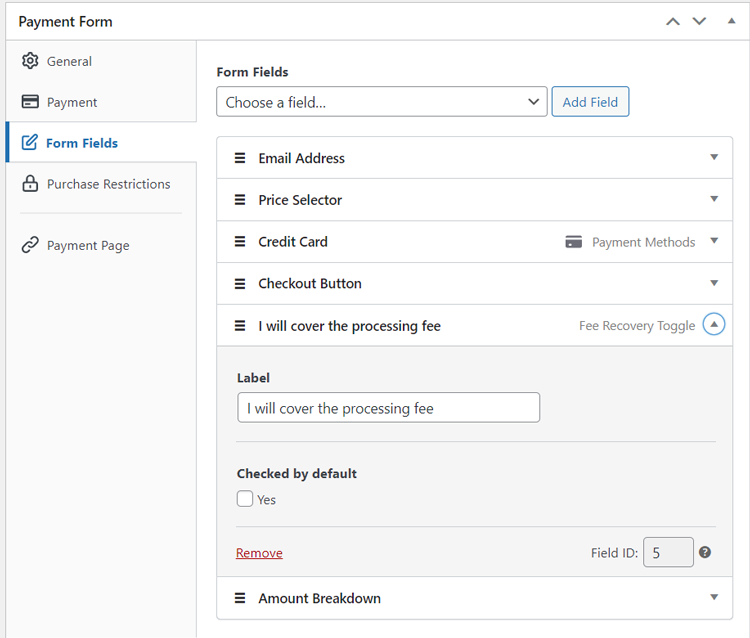Image resolution: width=750 pixels, height=638 pixels.
Task: Check the 'Checked by default' Yes checkbox
Action: 245,499
